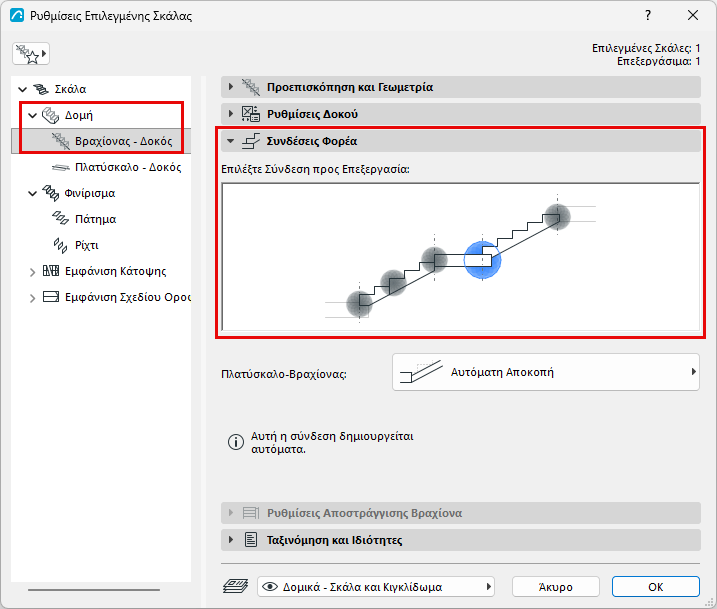This screenshot has height=609, width=717.
Task: Click the Εμφάνιση Κάτοψης icon
Action: pos(51,271)
